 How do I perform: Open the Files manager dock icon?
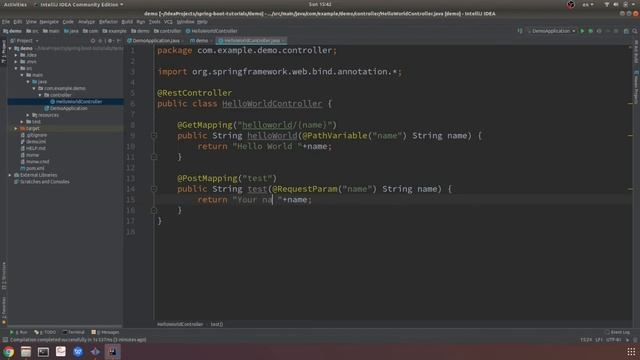click(26, 352)
